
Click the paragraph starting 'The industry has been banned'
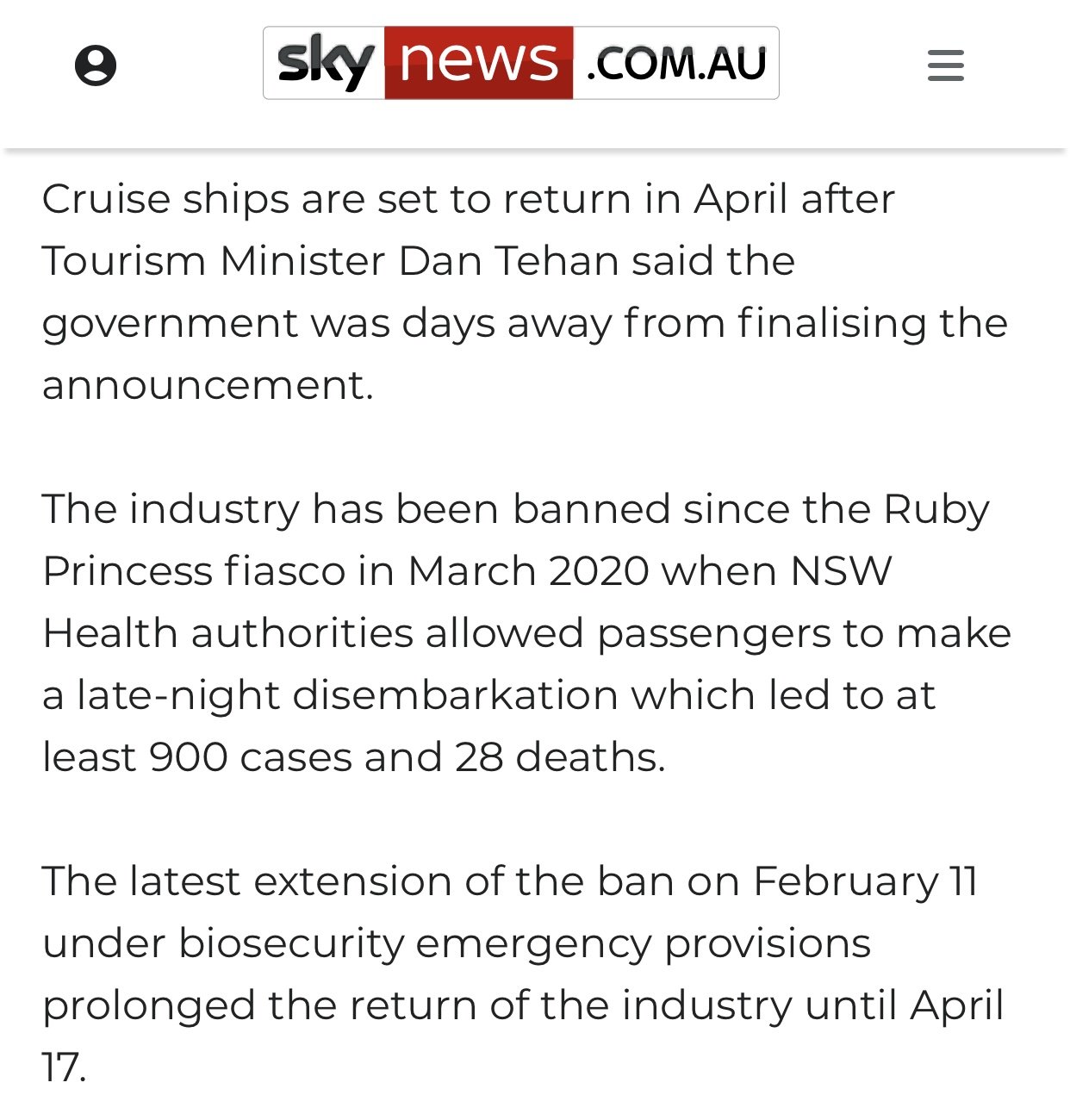pyautogui.click(x=526, y=632)
